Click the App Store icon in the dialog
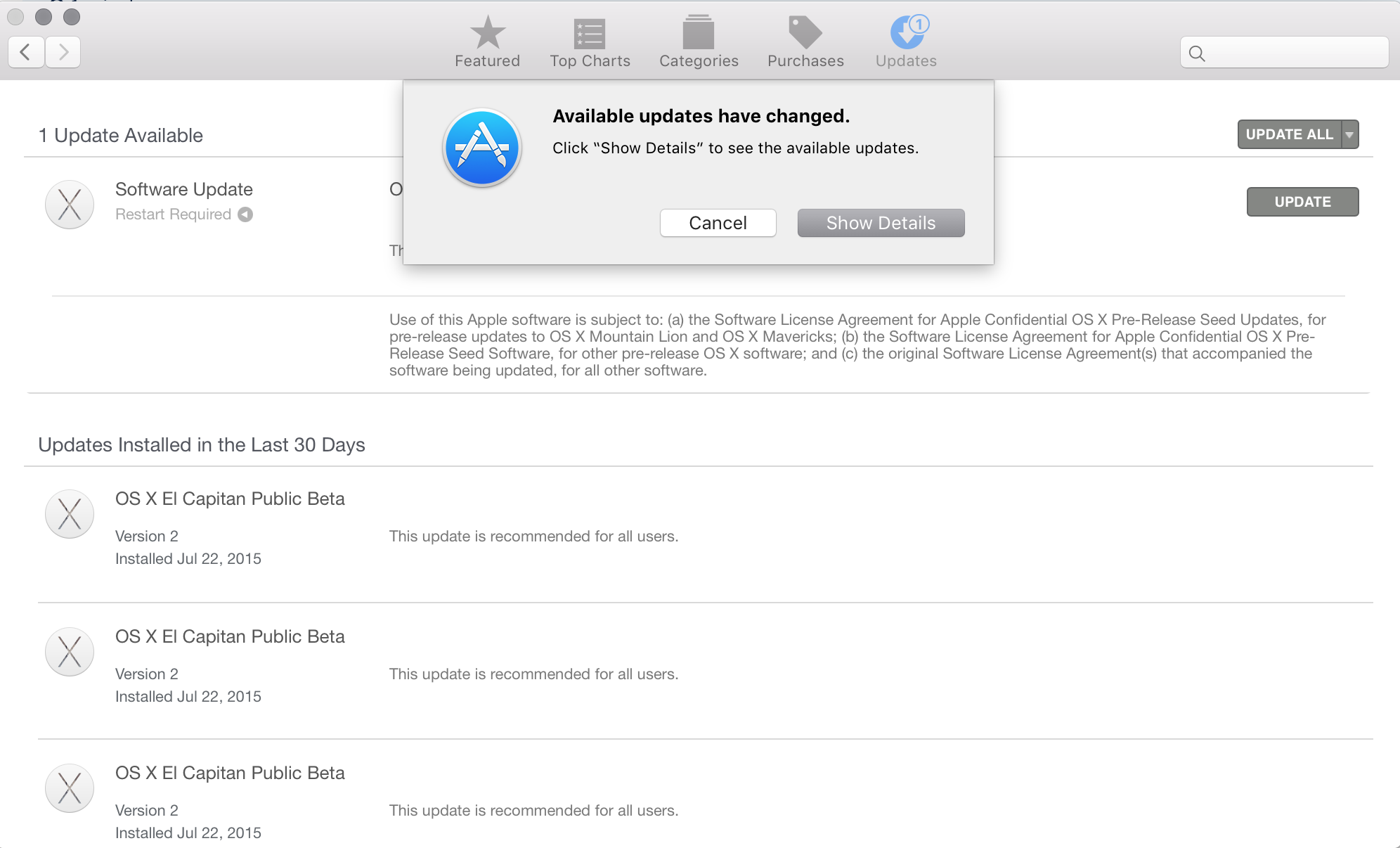The image size is (1400, 848). (x=481, y=148)
